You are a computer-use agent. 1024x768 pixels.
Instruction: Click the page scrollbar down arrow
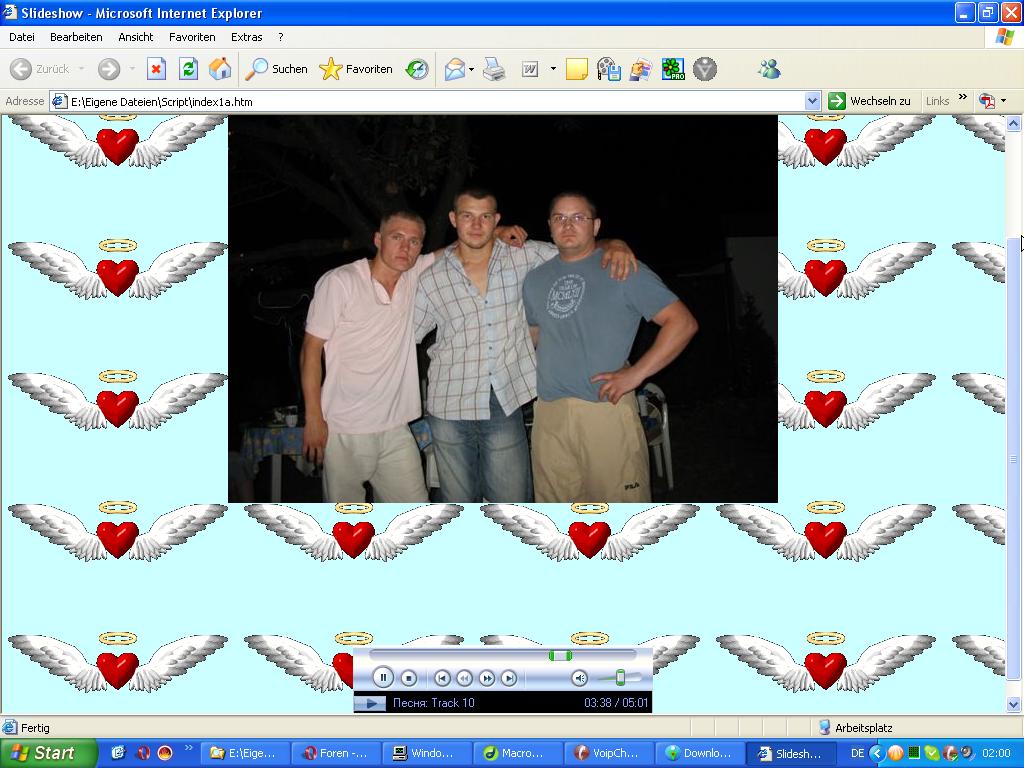(x=1014, y=704)
